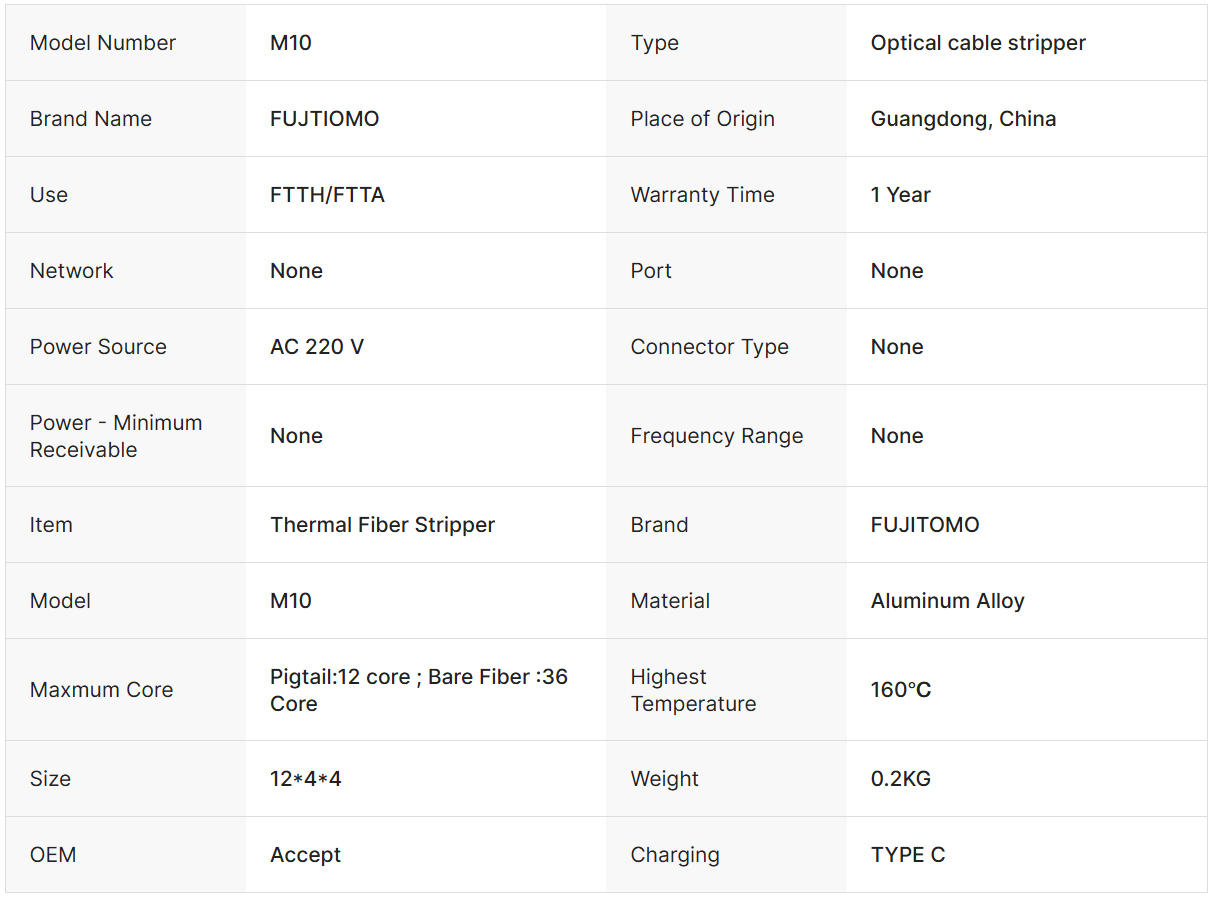The image size is (1213, 900).
Task: Select the "Frequency Range" label
Action: click(717, 436)
